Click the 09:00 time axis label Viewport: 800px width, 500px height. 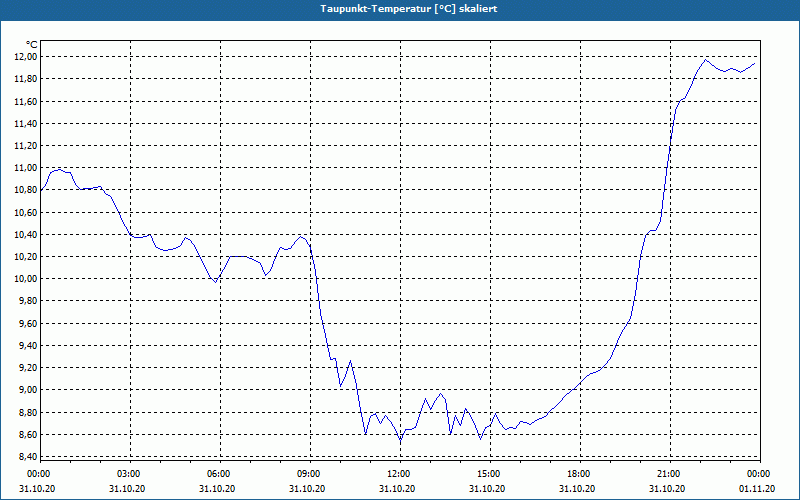pyautogui.click(x=310, y=474)
